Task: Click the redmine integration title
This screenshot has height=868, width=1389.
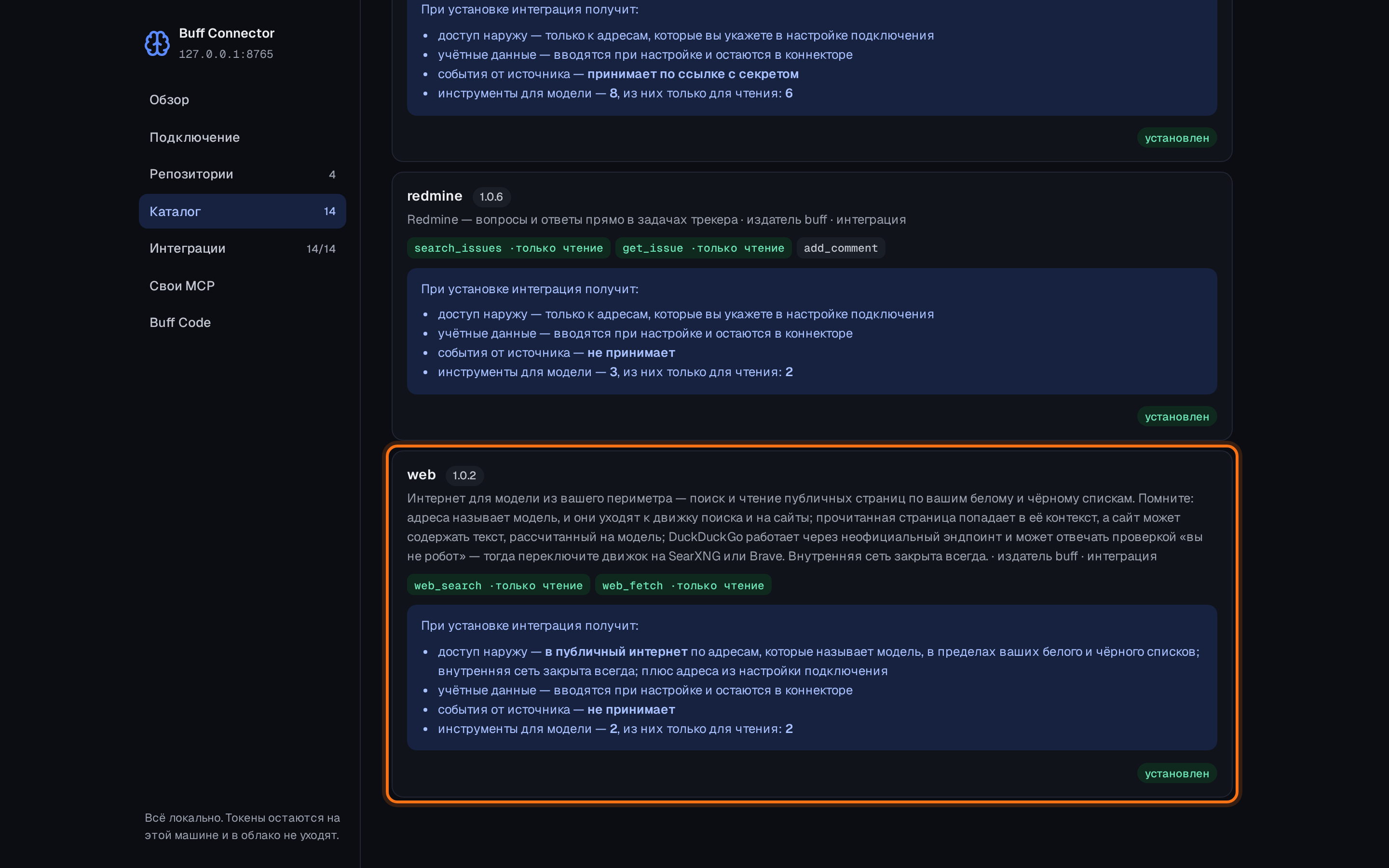Action: click(435, 196)
